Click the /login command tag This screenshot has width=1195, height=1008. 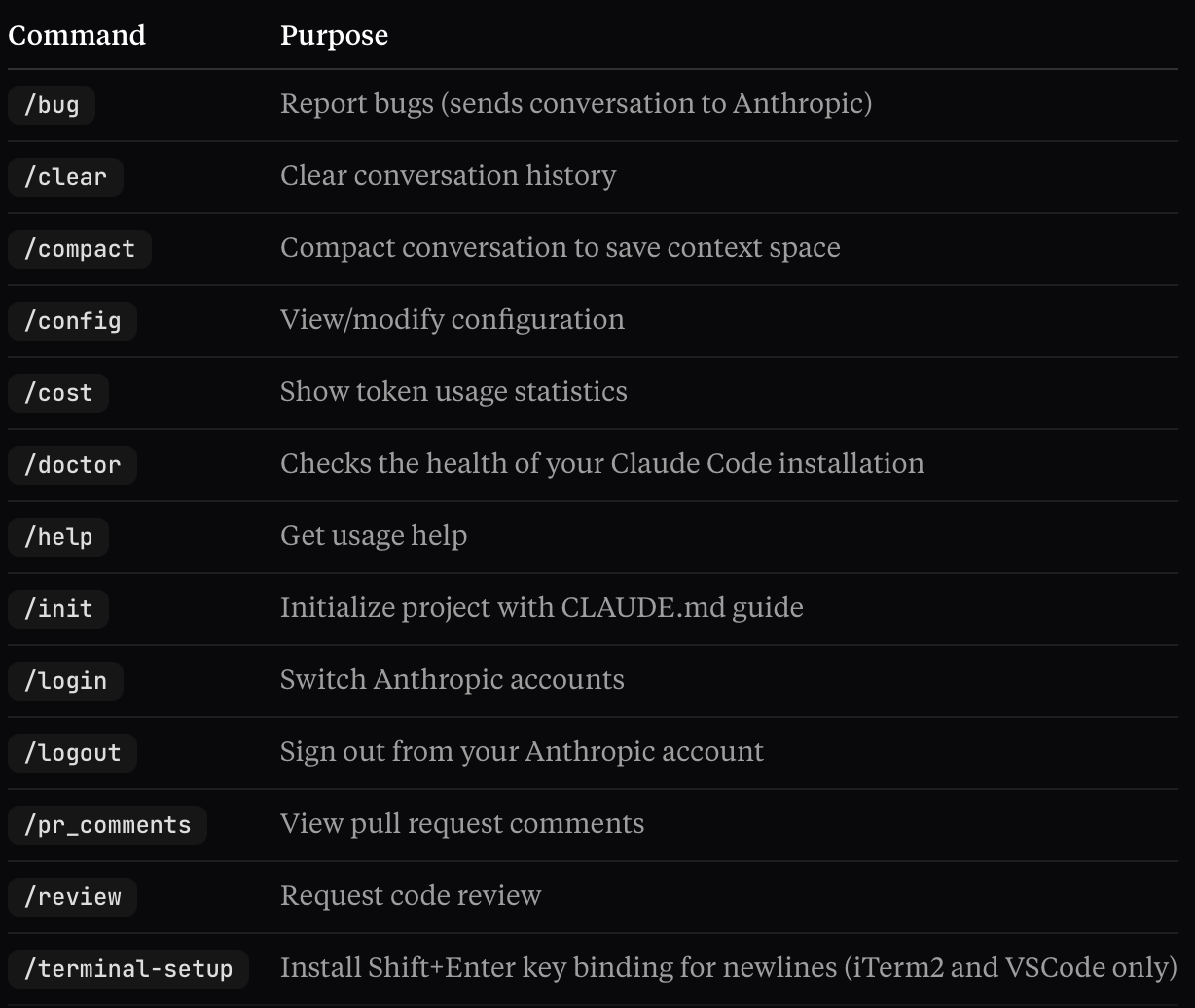tap(65, 680)
